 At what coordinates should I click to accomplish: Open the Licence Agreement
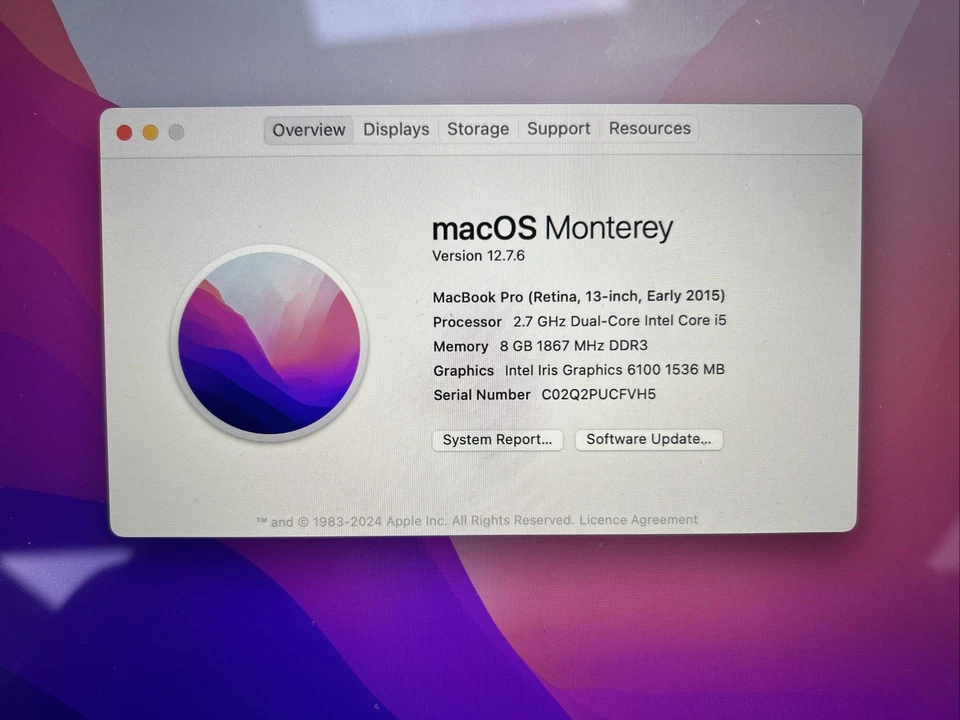pyautogui.click(x=638, y=520)
